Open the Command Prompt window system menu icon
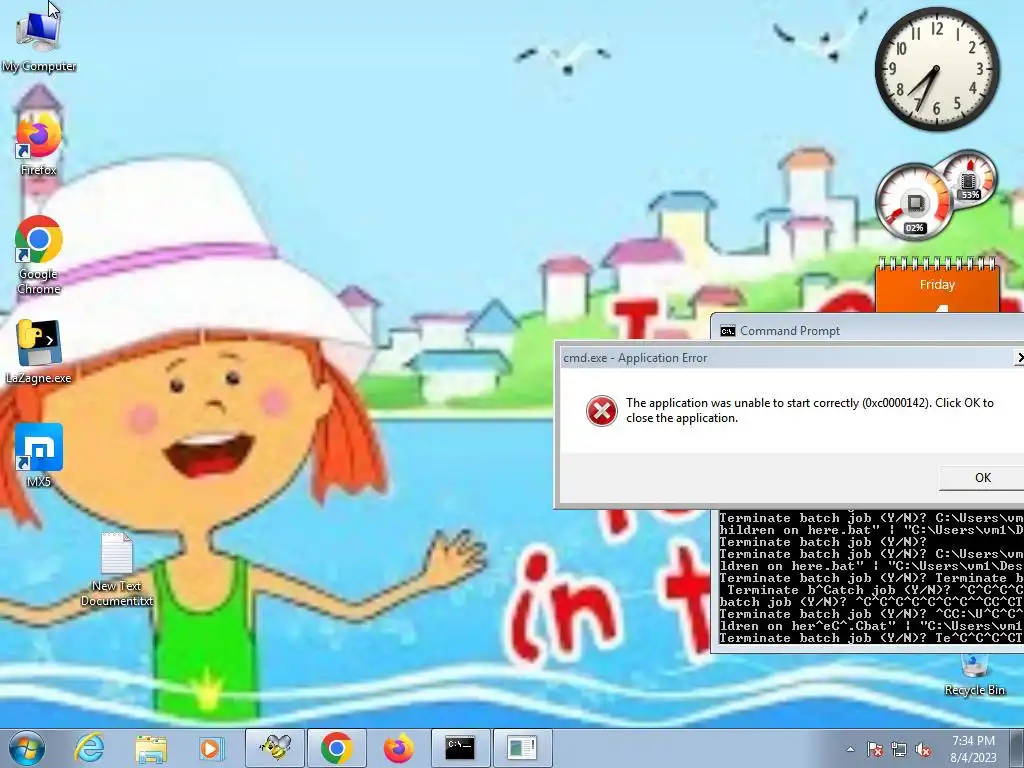This screenshot has height=768, width=1024. click(x=728, y=331)
